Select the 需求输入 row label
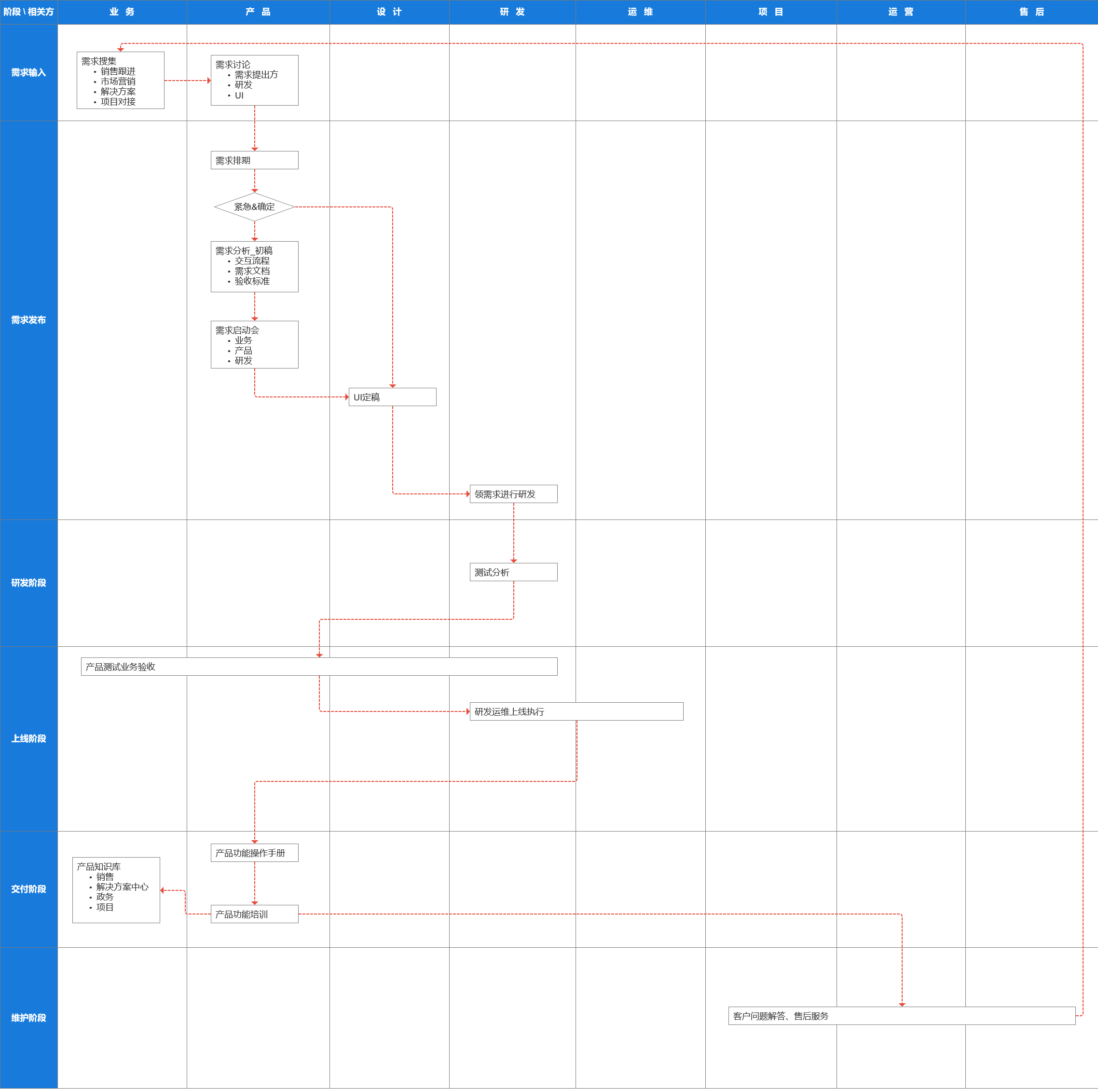 [x=28, y=73]
